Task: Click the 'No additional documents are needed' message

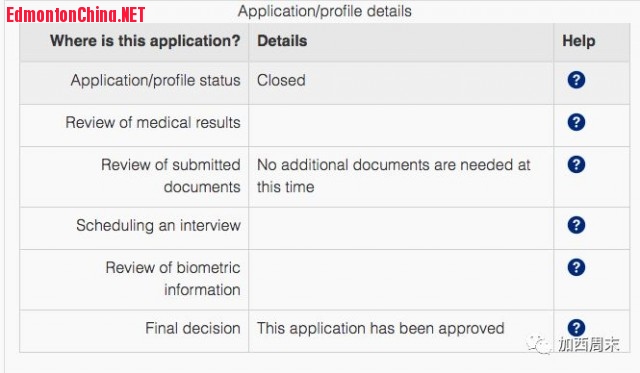Action: [393, 175]
